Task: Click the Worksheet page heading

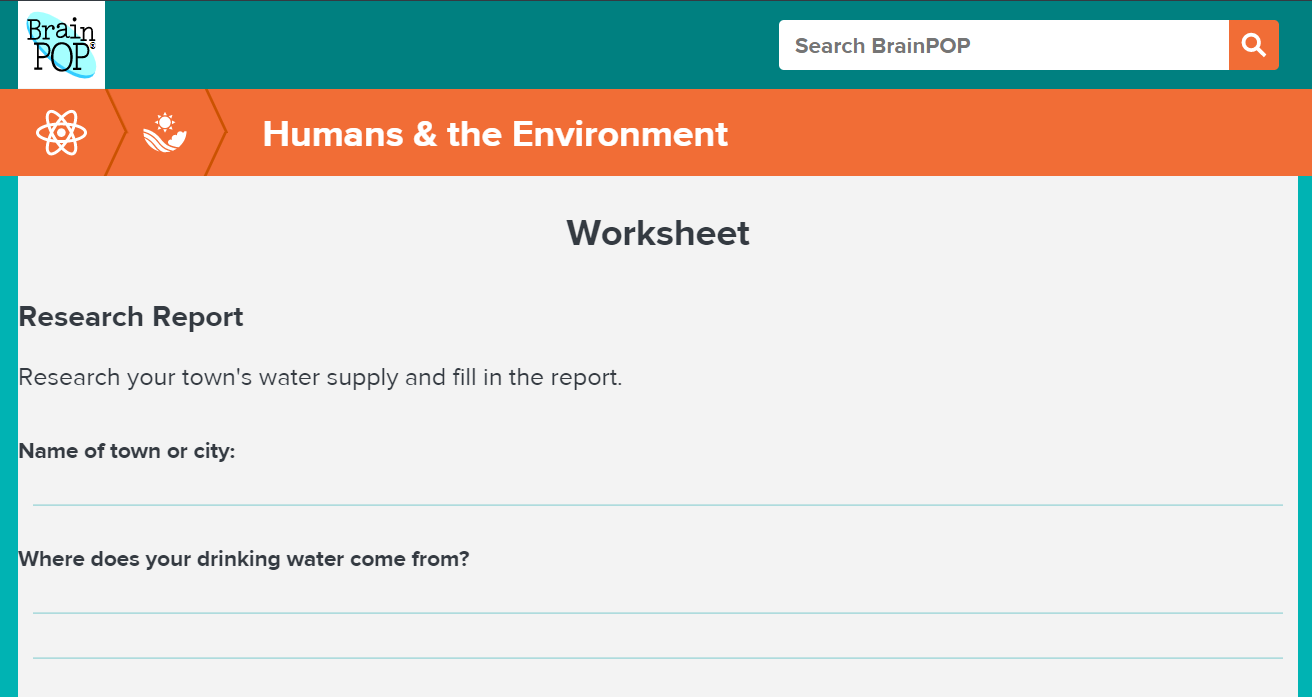Action: [x=657, y=233]
